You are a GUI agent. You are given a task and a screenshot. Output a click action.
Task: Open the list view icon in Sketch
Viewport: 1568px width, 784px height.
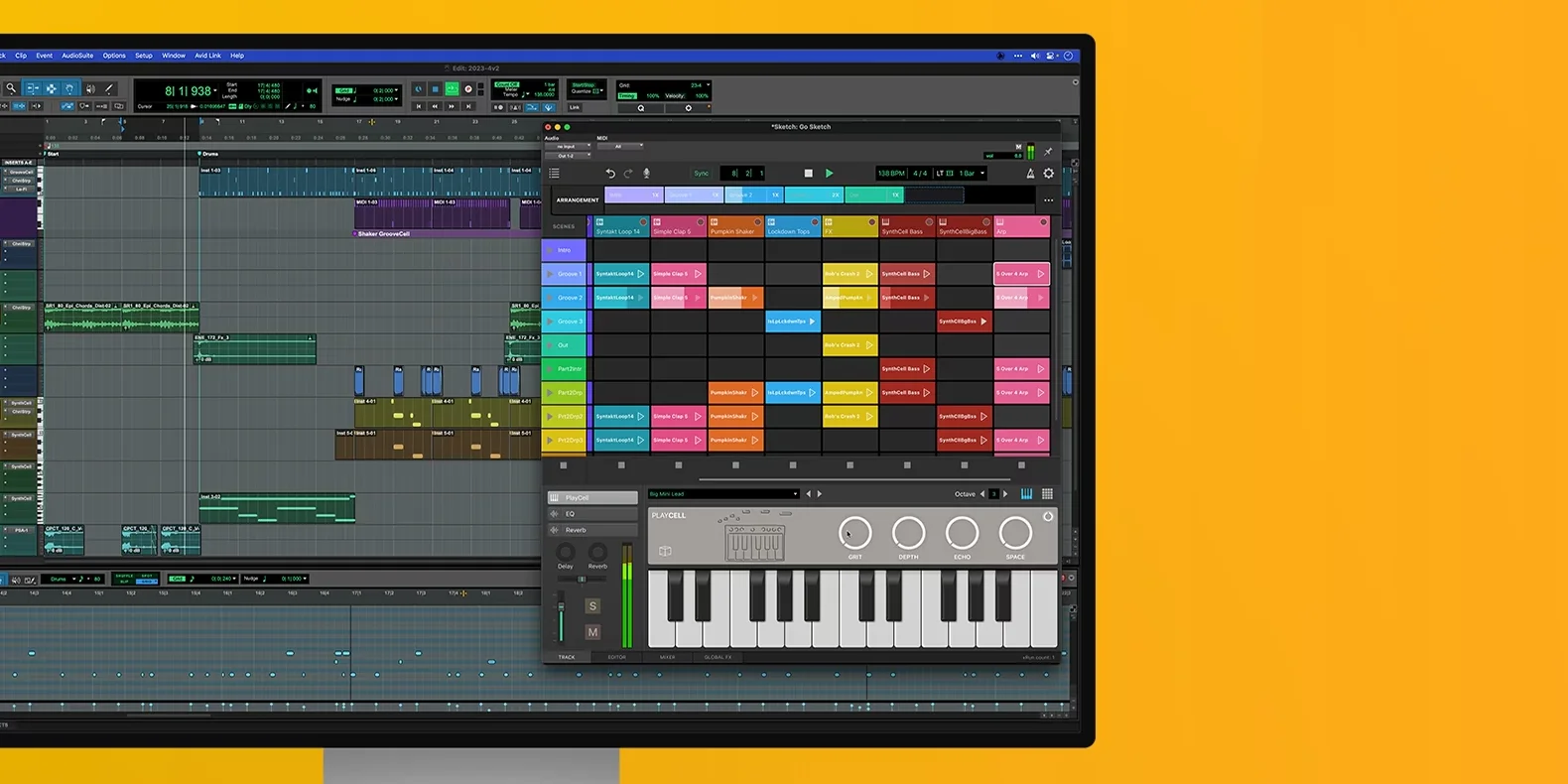tap(555, 174)
